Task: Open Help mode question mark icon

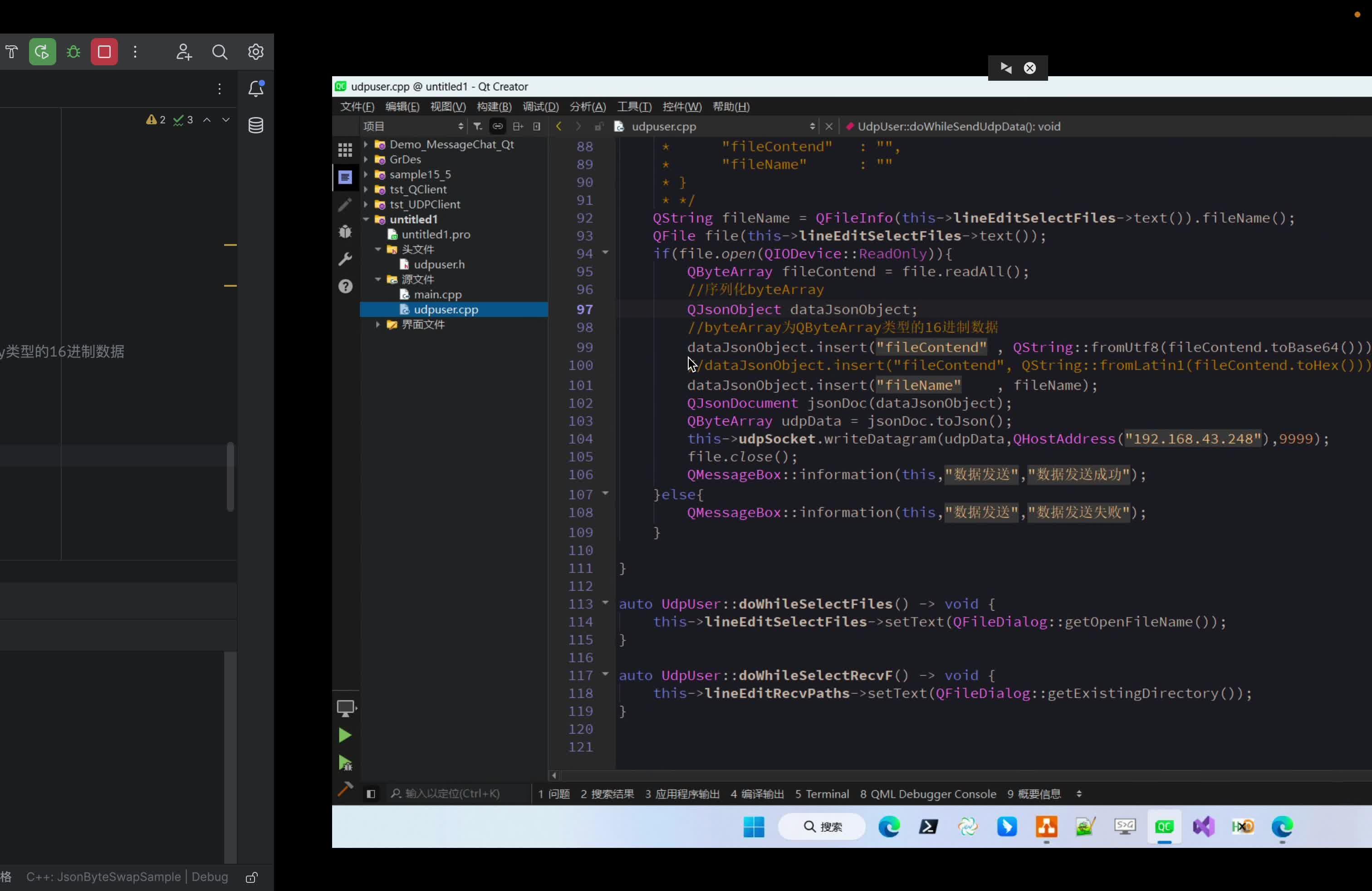Action: 345,286
